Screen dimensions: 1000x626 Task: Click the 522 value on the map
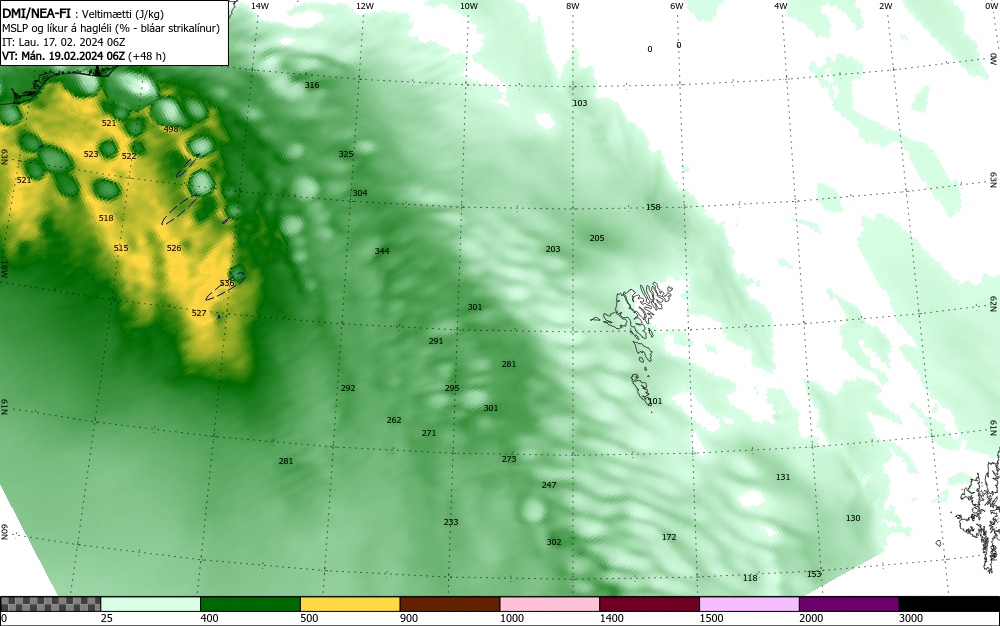click(129, 156)
